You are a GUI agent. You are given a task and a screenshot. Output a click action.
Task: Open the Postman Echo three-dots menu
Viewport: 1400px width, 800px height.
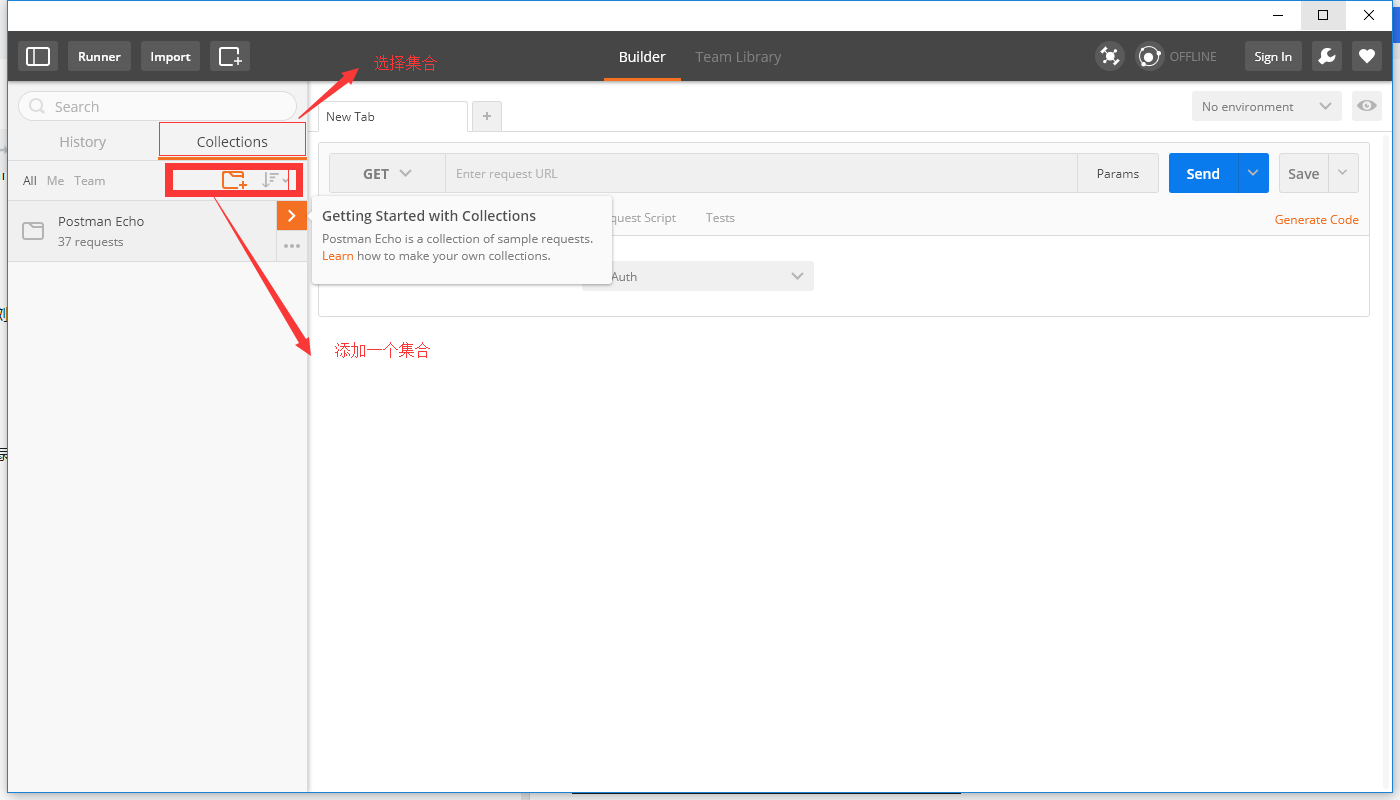click(292, 246)
